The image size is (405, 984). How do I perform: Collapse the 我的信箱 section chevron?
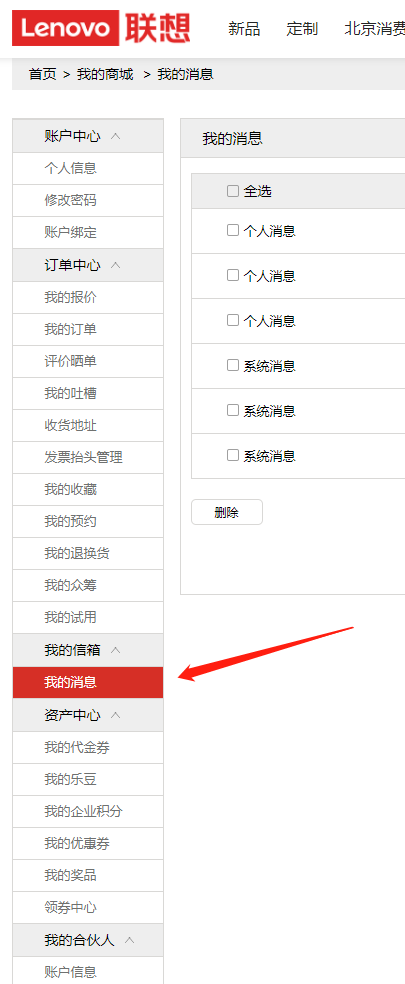point(116,650)
